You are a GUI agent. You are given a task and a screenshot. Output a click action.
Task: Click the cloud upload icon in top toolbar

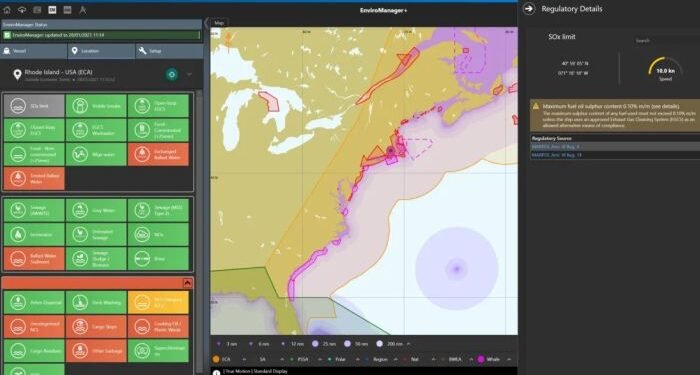(x=21, y=9)
